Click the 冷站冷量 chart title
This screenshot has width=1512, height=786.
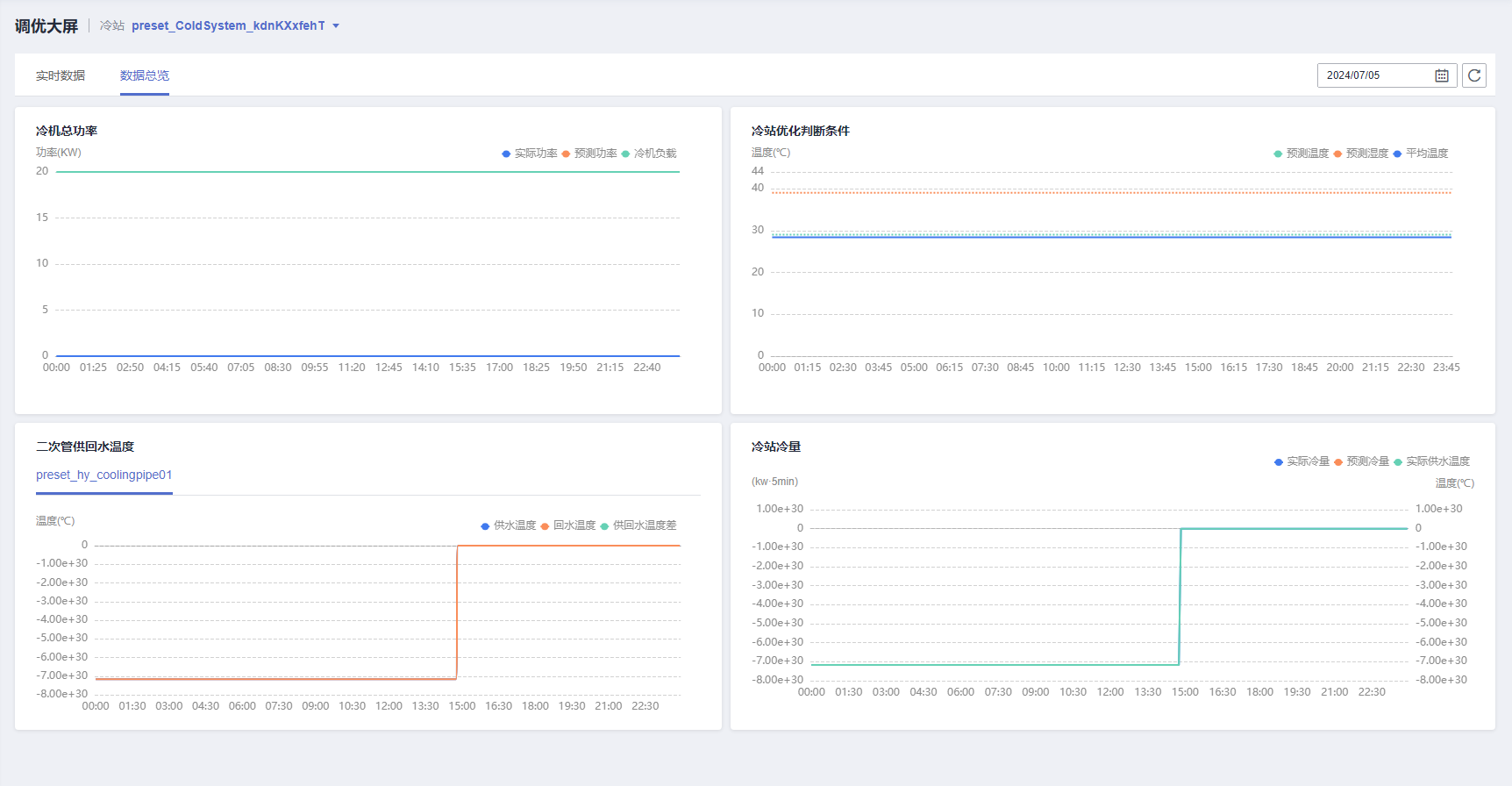(x=776, y=447)
